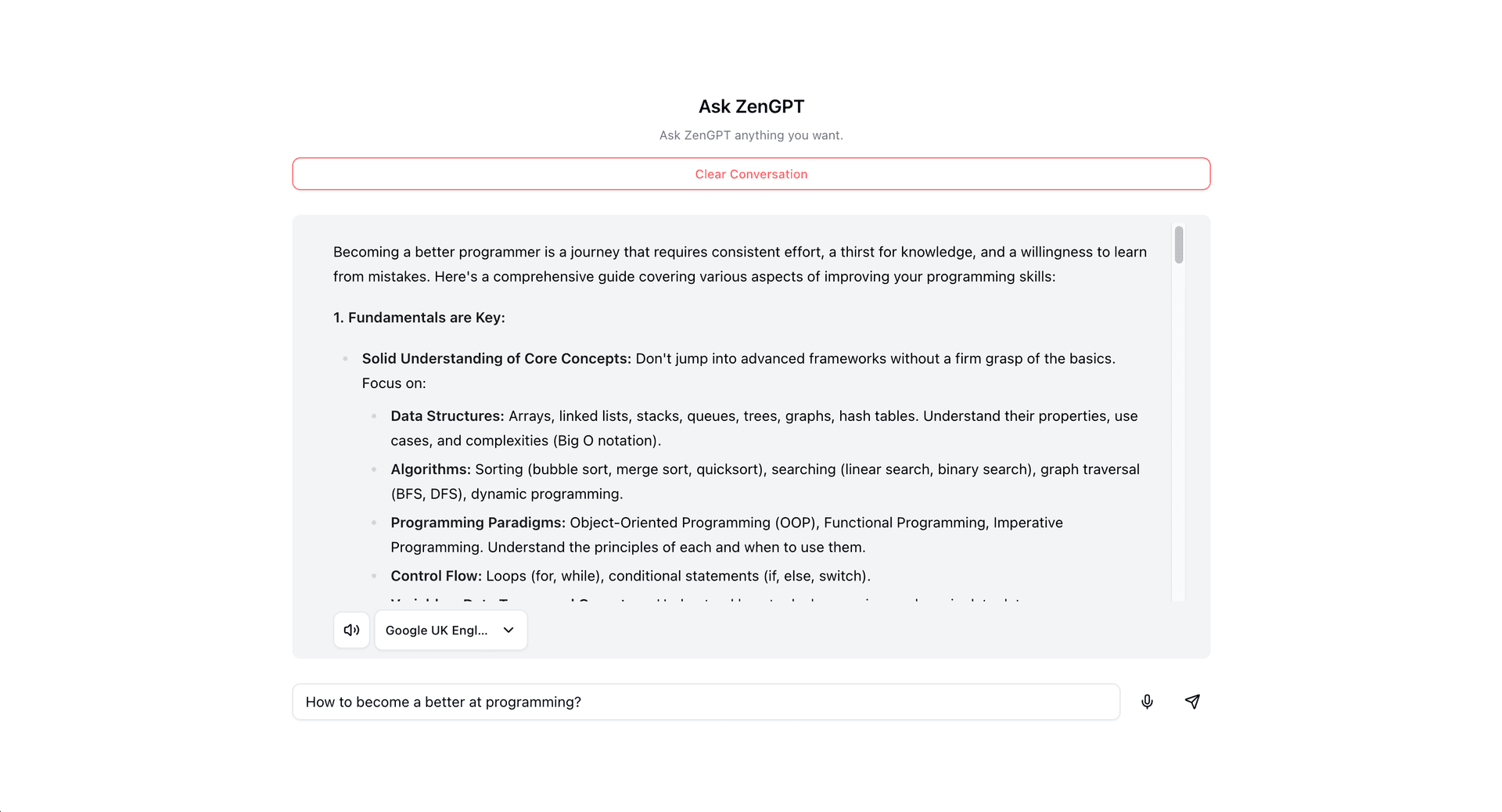Screen dimensions: 1502x812
Task: Click "Solid Understanding of Core Concepts" text
Action: tap(496, 358)
